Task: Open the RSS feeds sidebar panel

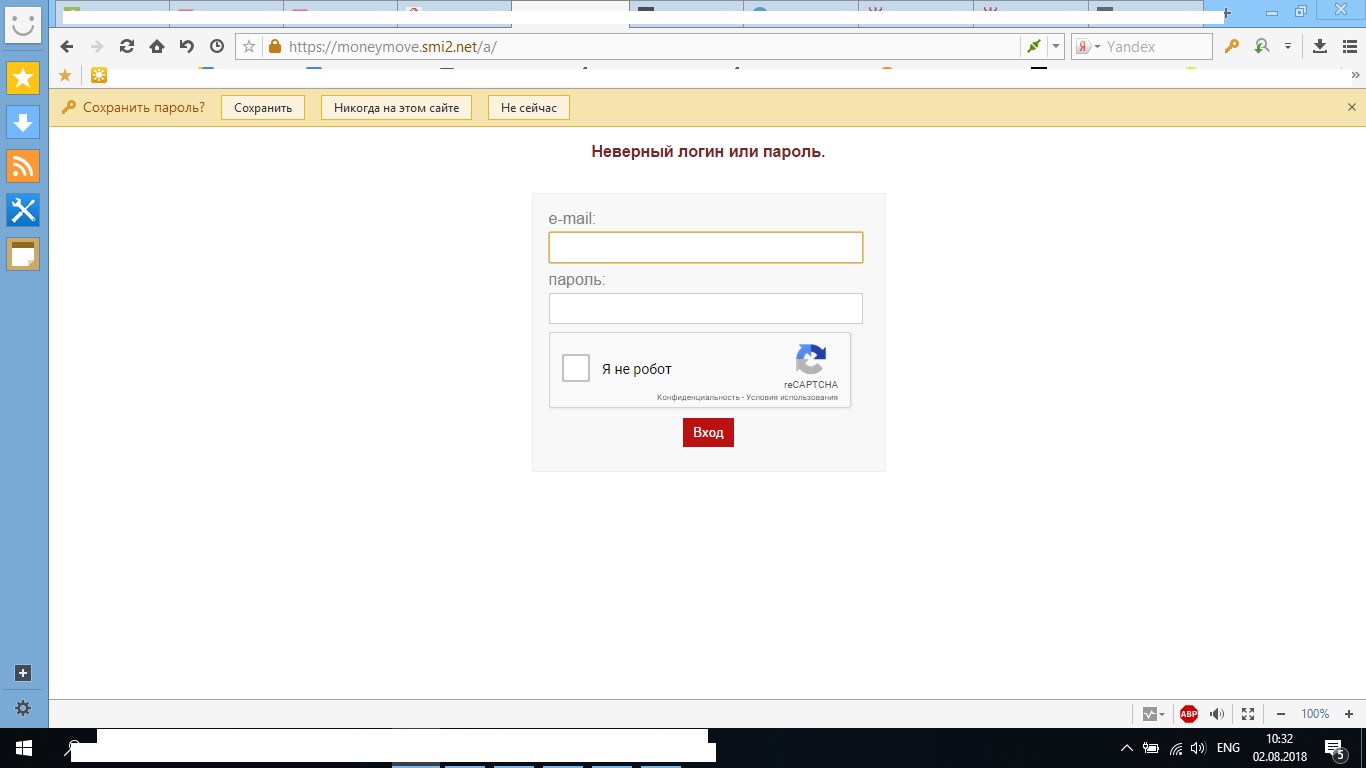Action: pyautogui.click(x=23, y=166)
